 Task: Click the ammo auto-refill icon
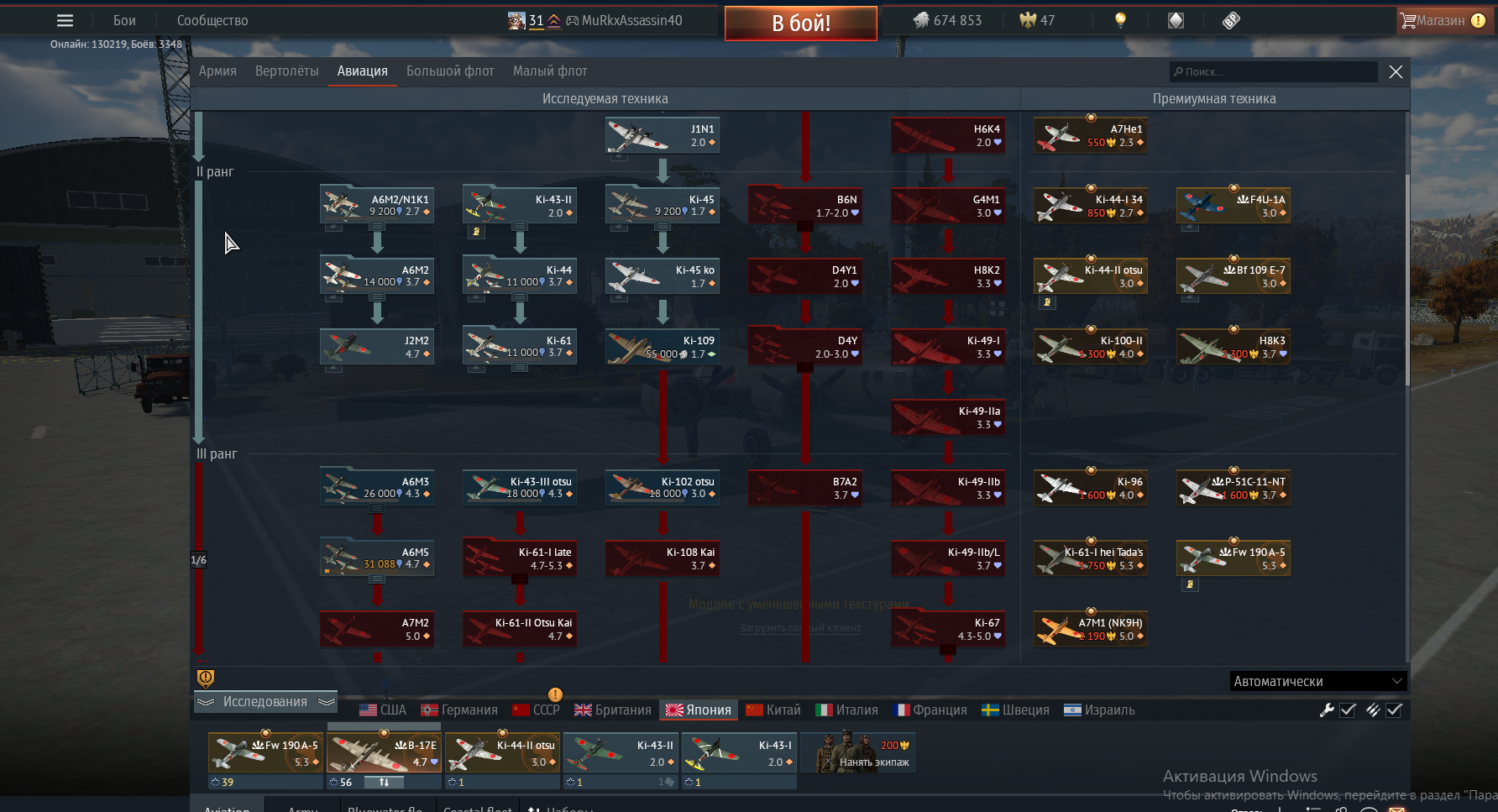click(1373, 710)
